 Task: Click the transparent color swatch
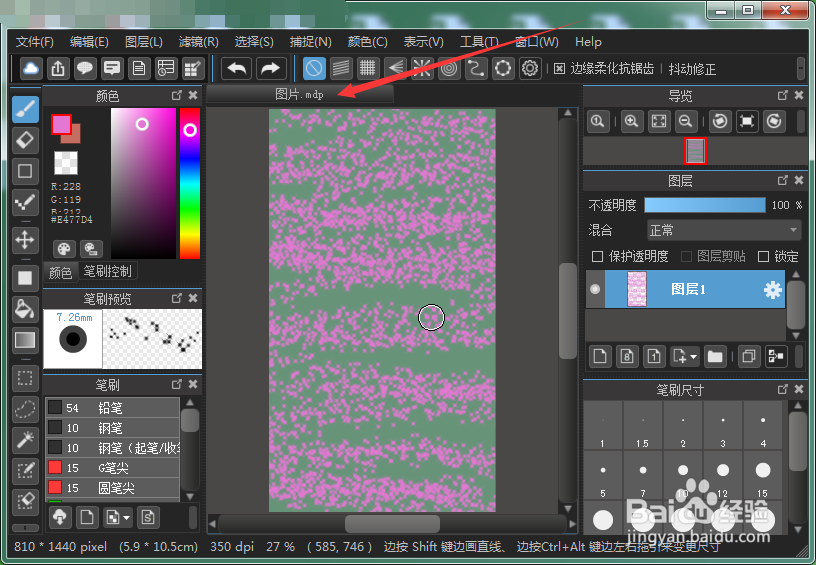click(x=66, y=163)
